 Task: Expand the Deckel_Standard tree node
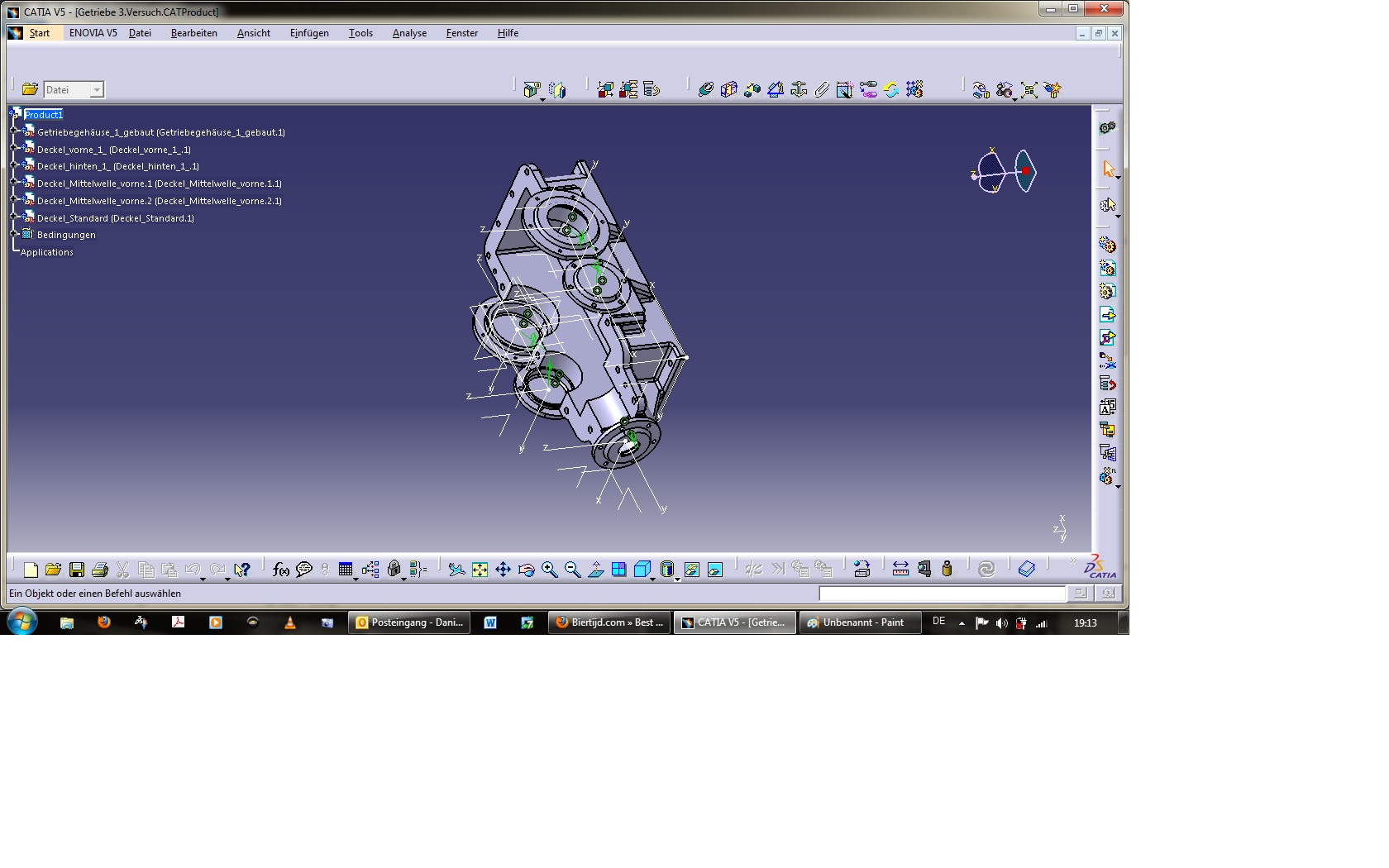click(x=14, y=217)
